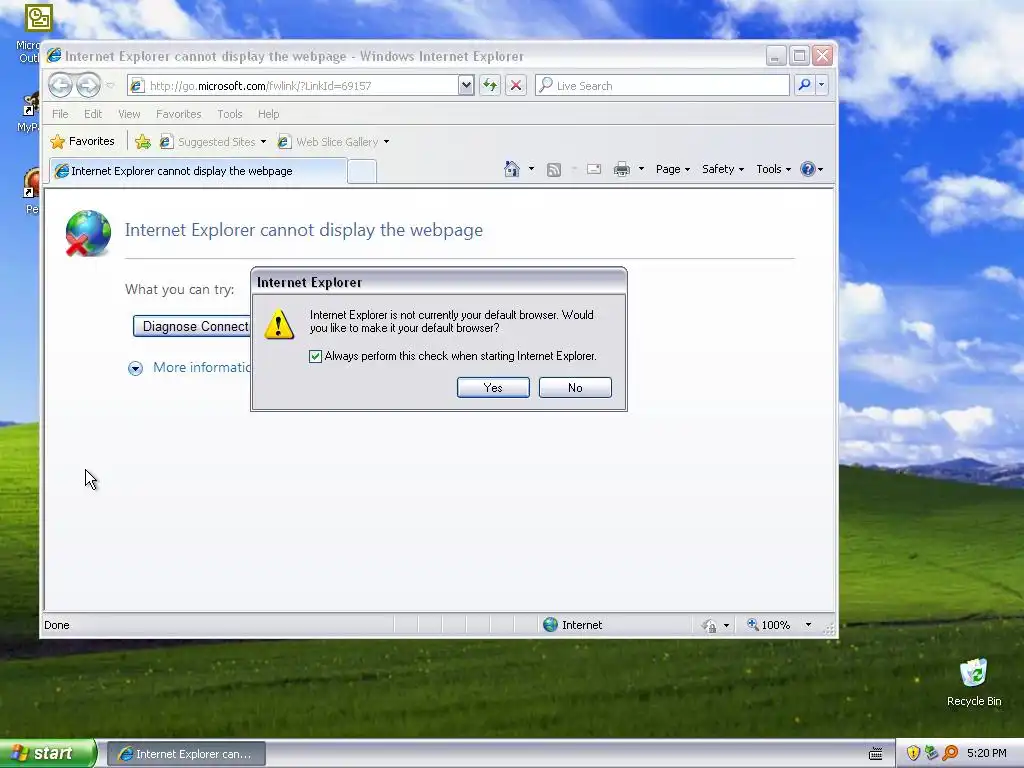1024x768 pixels.
Task: Select the 'Internet Explorer cannot display the webpage' tab
Action: (x=198, y=171)
